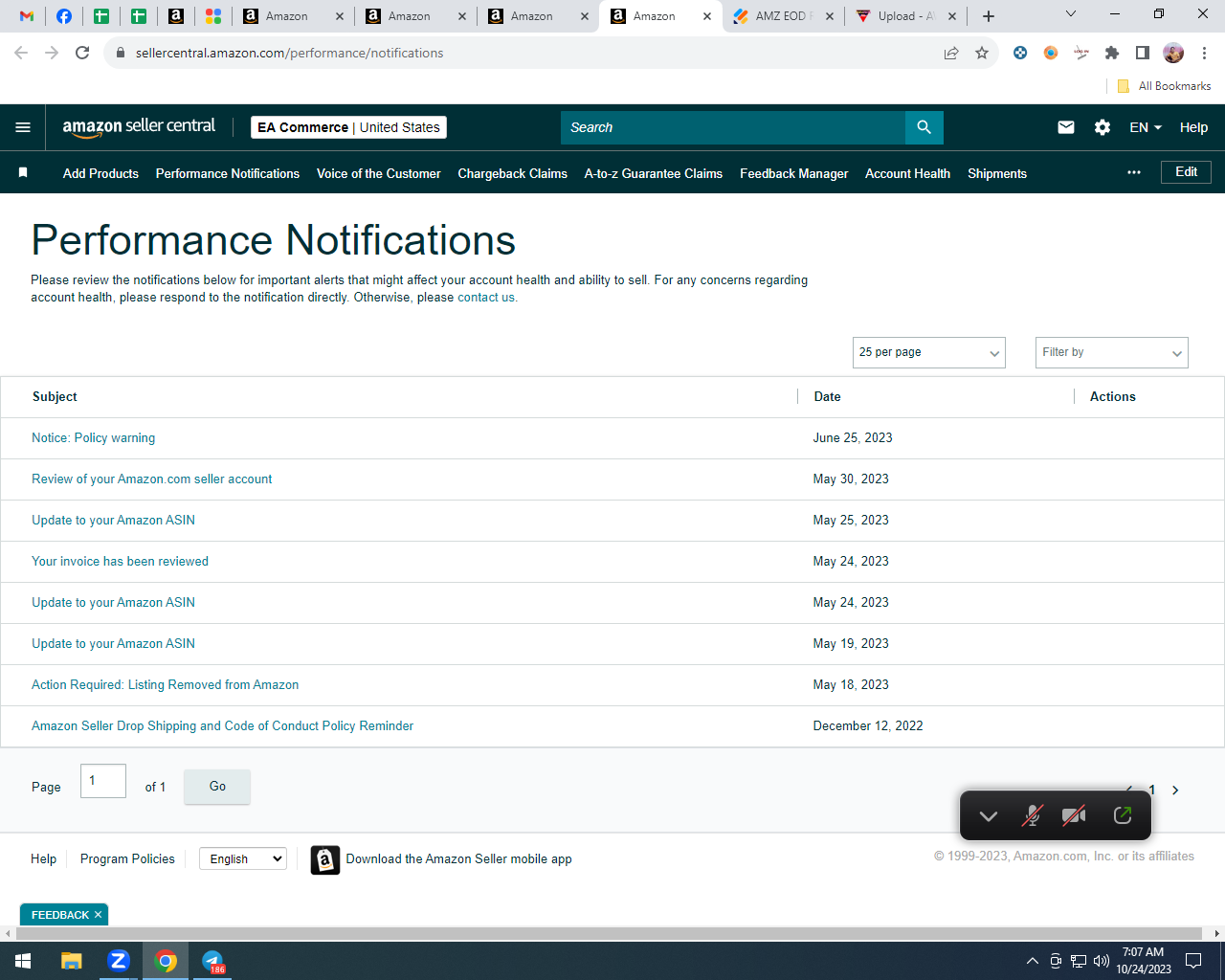Click the Program Policies footer link

click(x=127, y=859)
